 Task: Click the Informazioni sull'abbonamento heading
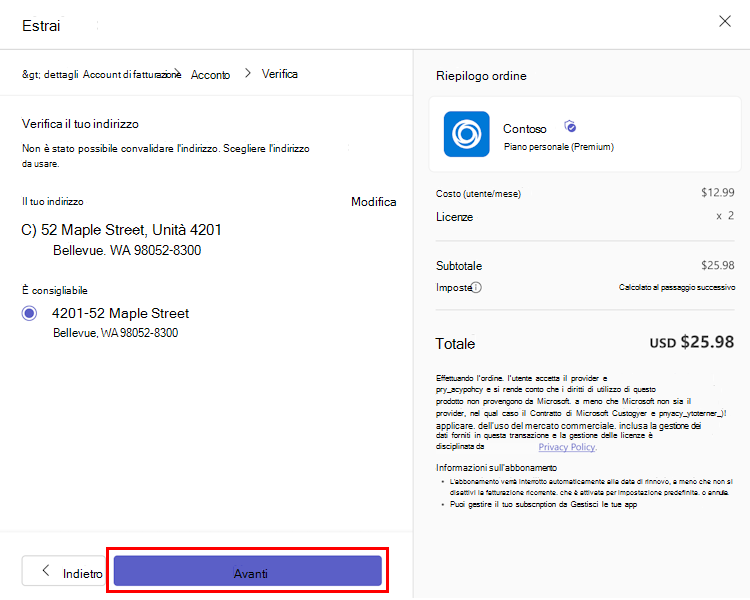pos(496,467)
